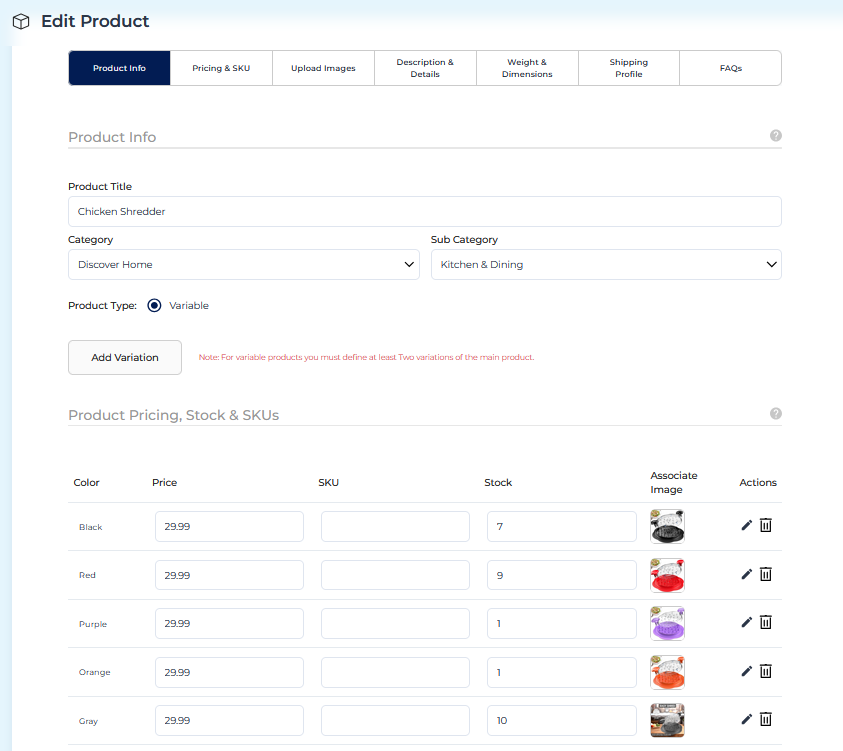
Task: Click the Red shredder associated image thumbnail
Action: tap(667, 575)
